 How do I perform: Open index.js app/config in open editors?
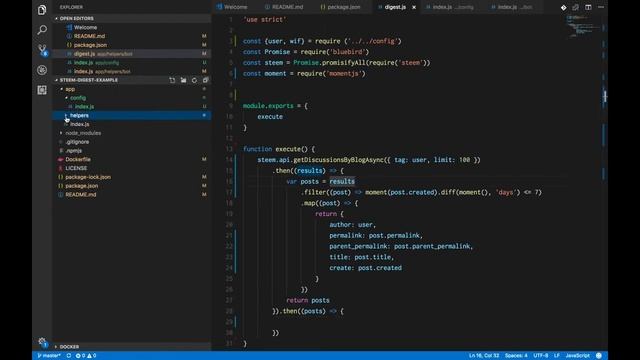(x=97, y=63)
